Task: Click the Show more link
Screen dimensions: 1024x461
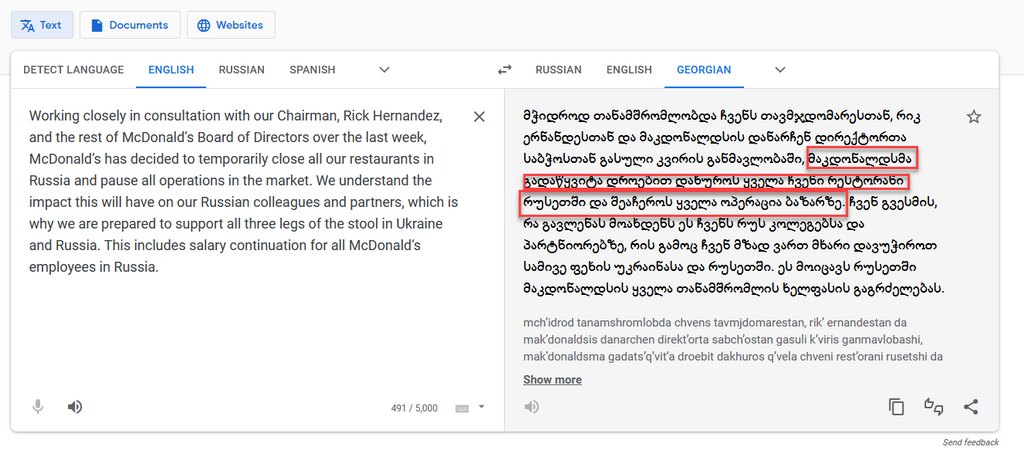Action: pos(552,380)
